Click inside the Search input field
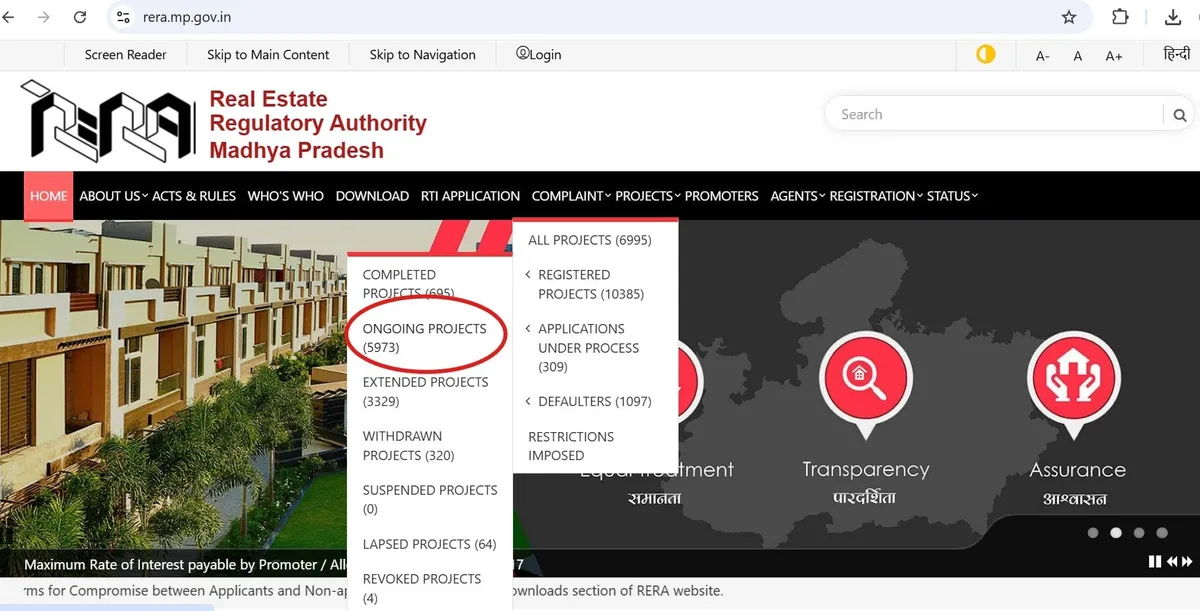Screen dimensions: 1200x611 (x=990, y=115)
